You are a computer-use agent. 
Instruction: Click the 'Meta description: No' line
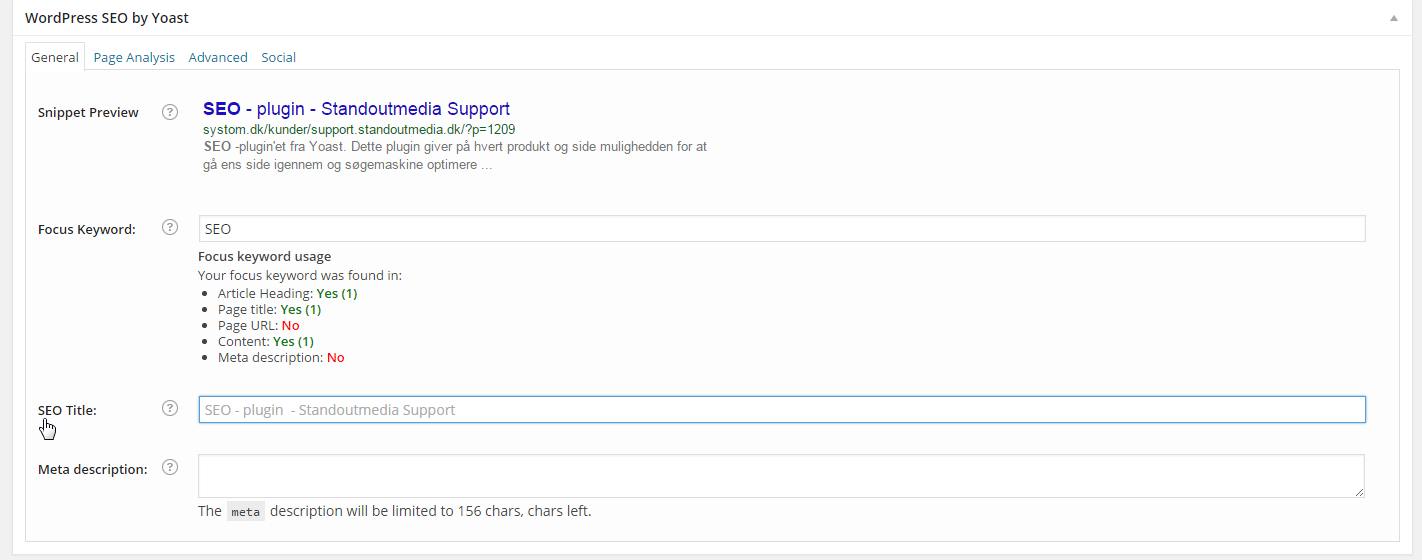pos(281,357)
